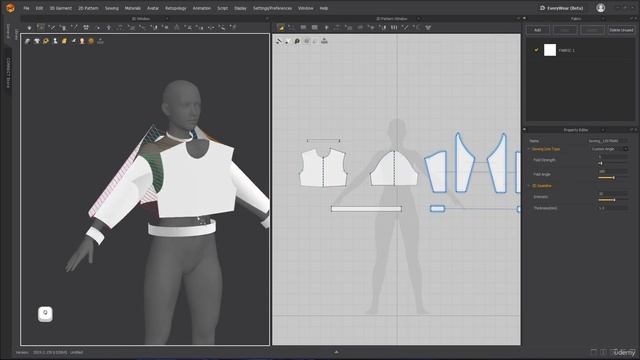This screenshot has height=360, width=640.
Task: Open the Settings/Preferences menu
Action: point(272,8)
